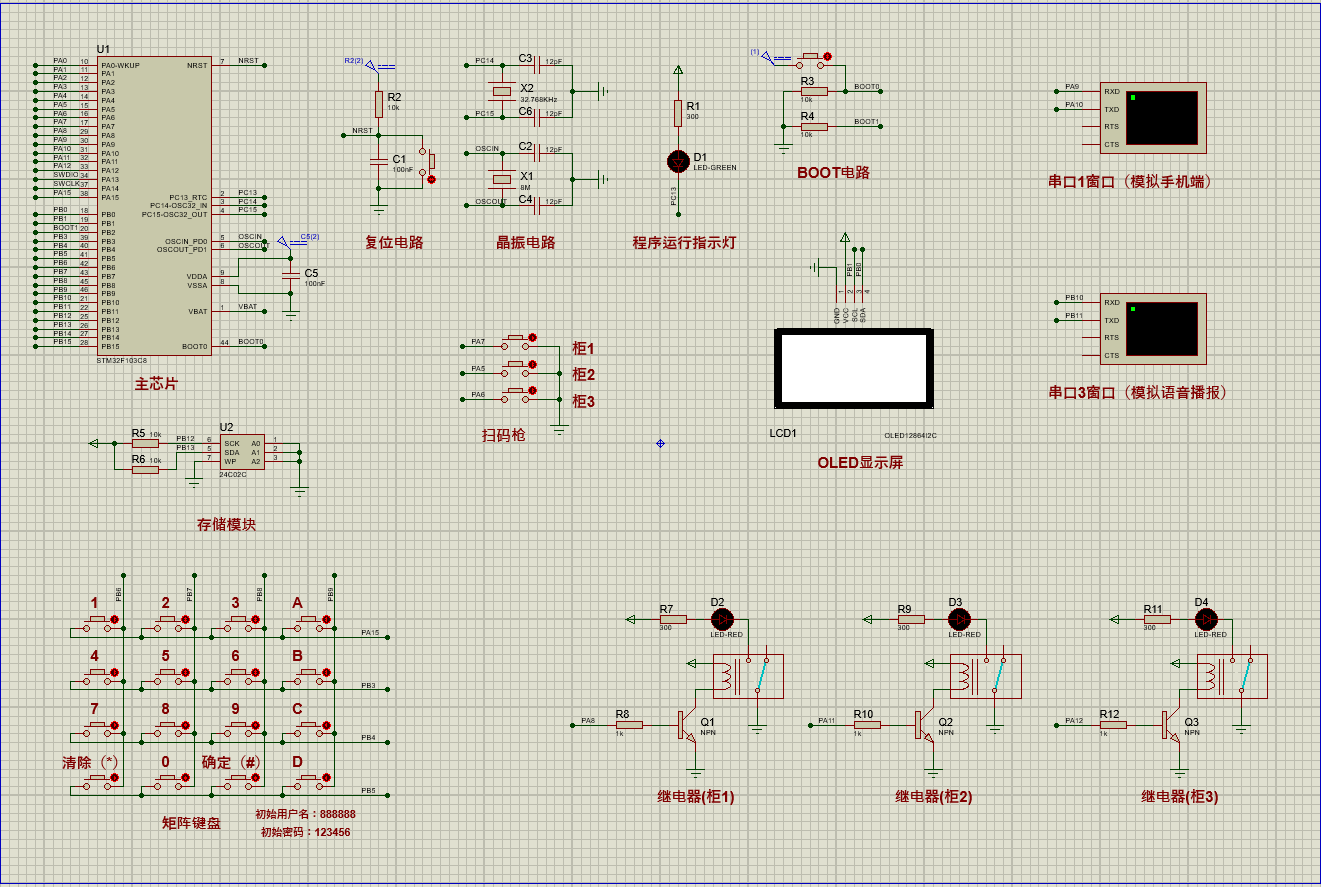
Task: Click the 继电器(柜1) label
Action: tap(696, 797)
